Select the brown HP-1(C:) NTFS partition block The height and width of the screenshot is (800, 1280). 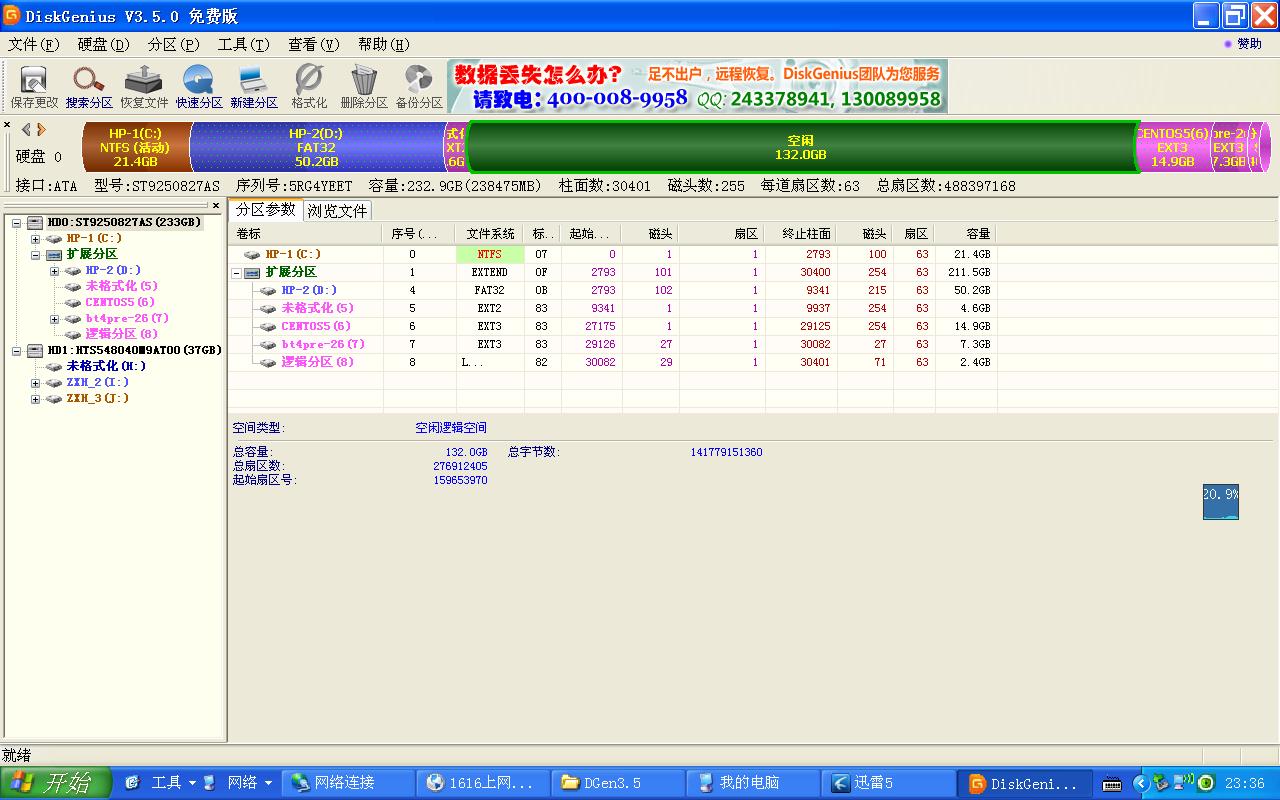[135, 147]
